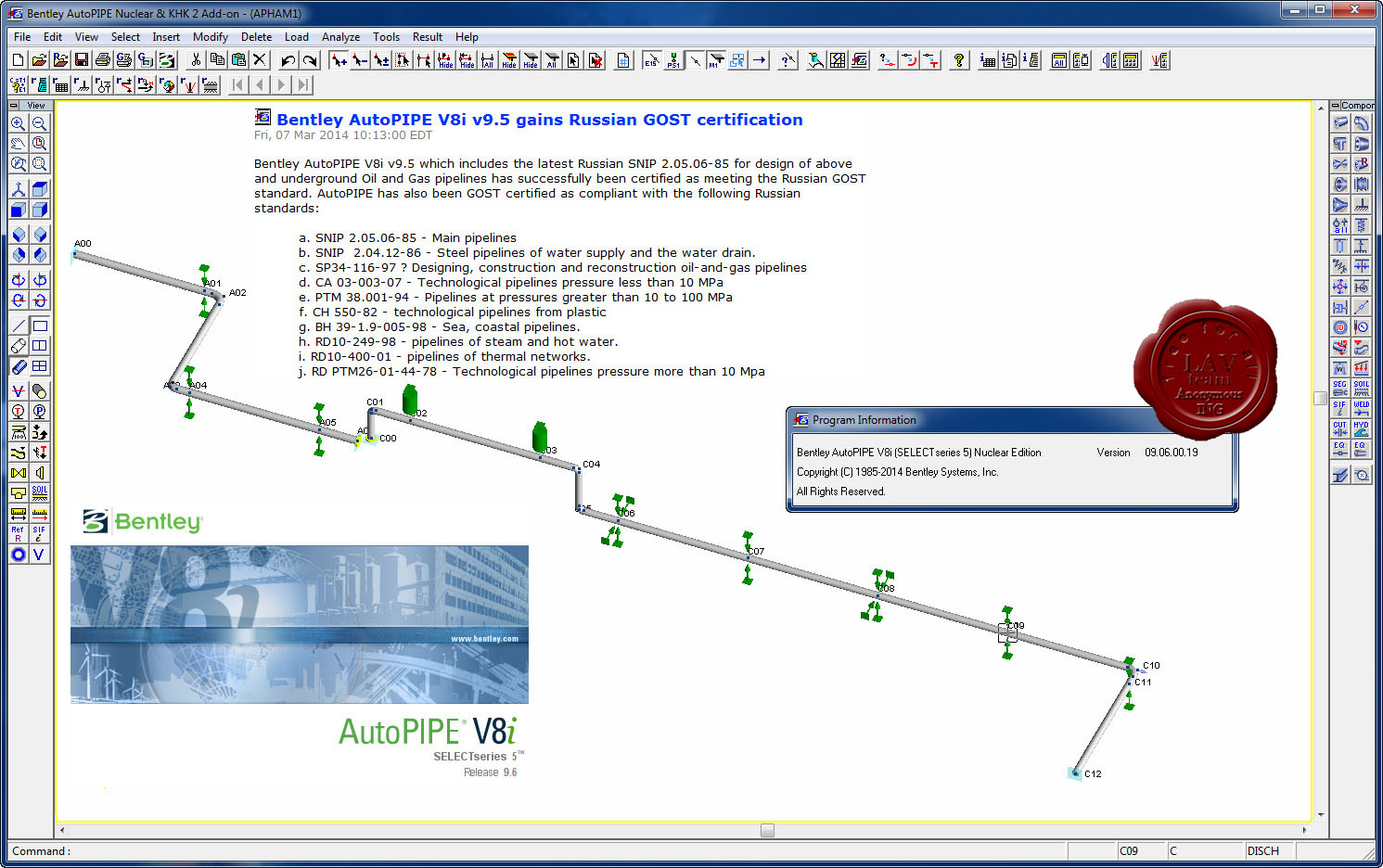Open the File menu

pos(22,37)
